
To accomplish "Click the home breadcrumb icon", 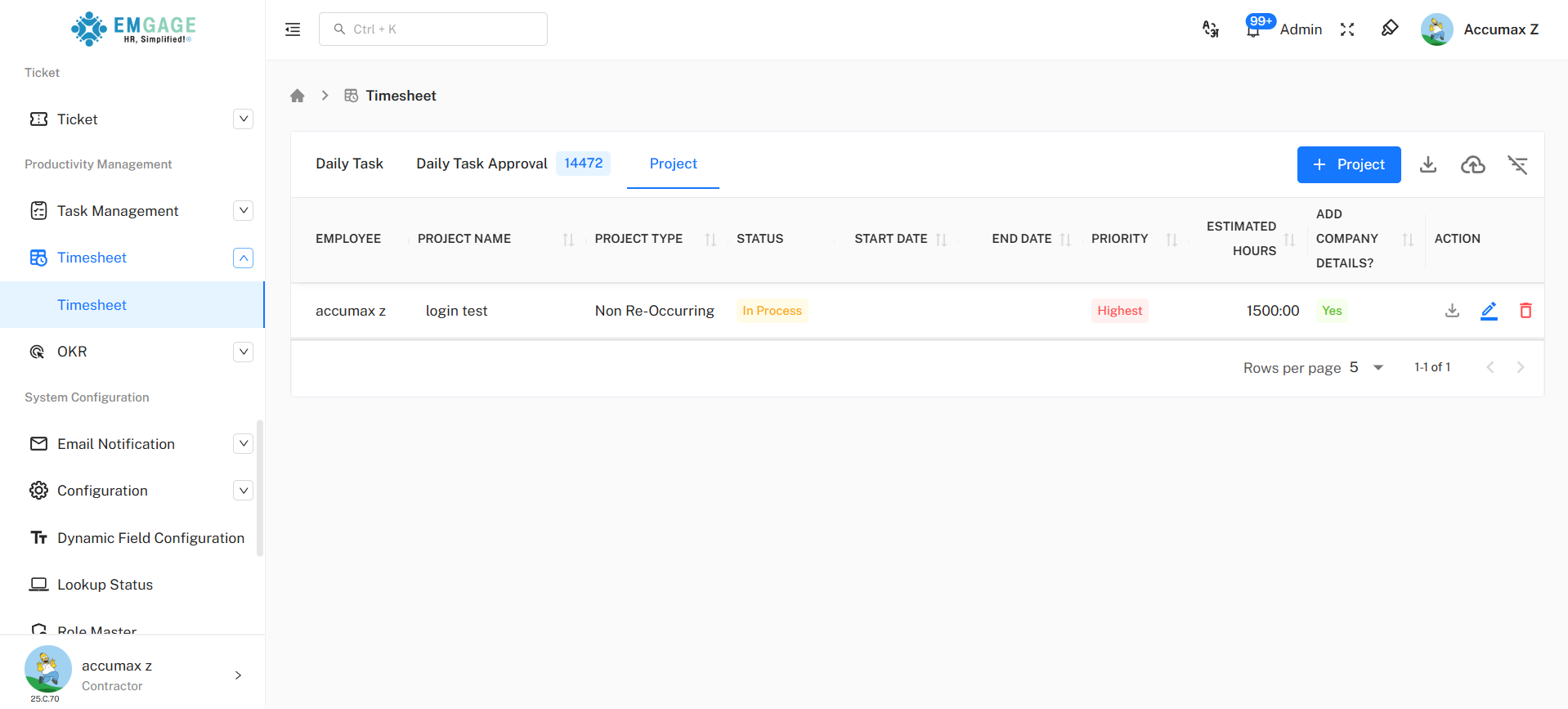I will point(298,96).
